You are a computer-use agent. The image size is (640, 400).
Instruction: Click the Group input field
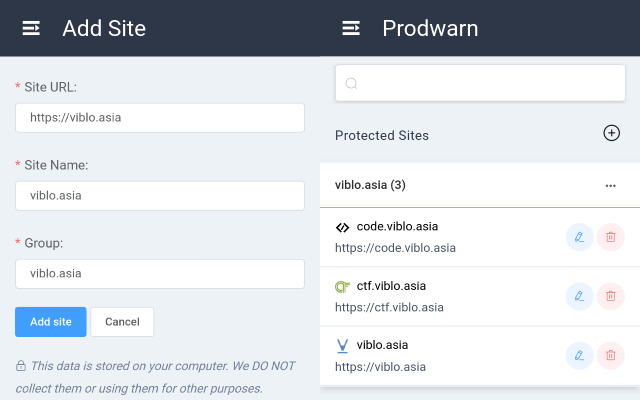pyautogui.click(x=160, y=273)
